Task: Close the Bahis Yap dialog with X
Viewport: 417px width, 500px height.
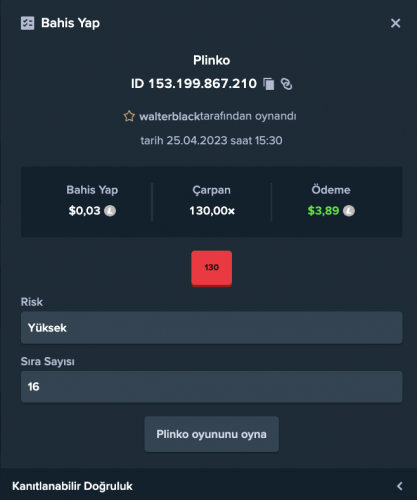Action: pyautogui.click(x=395, y=23)
